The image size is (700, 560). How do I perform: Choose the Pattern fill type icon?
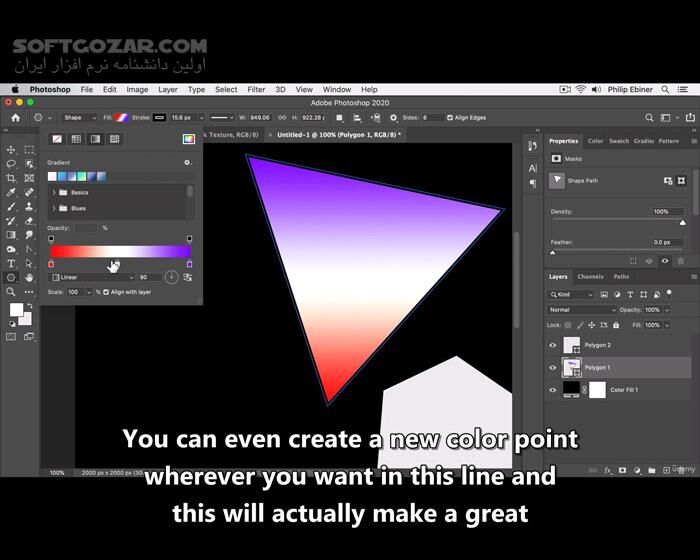[115, 139]
